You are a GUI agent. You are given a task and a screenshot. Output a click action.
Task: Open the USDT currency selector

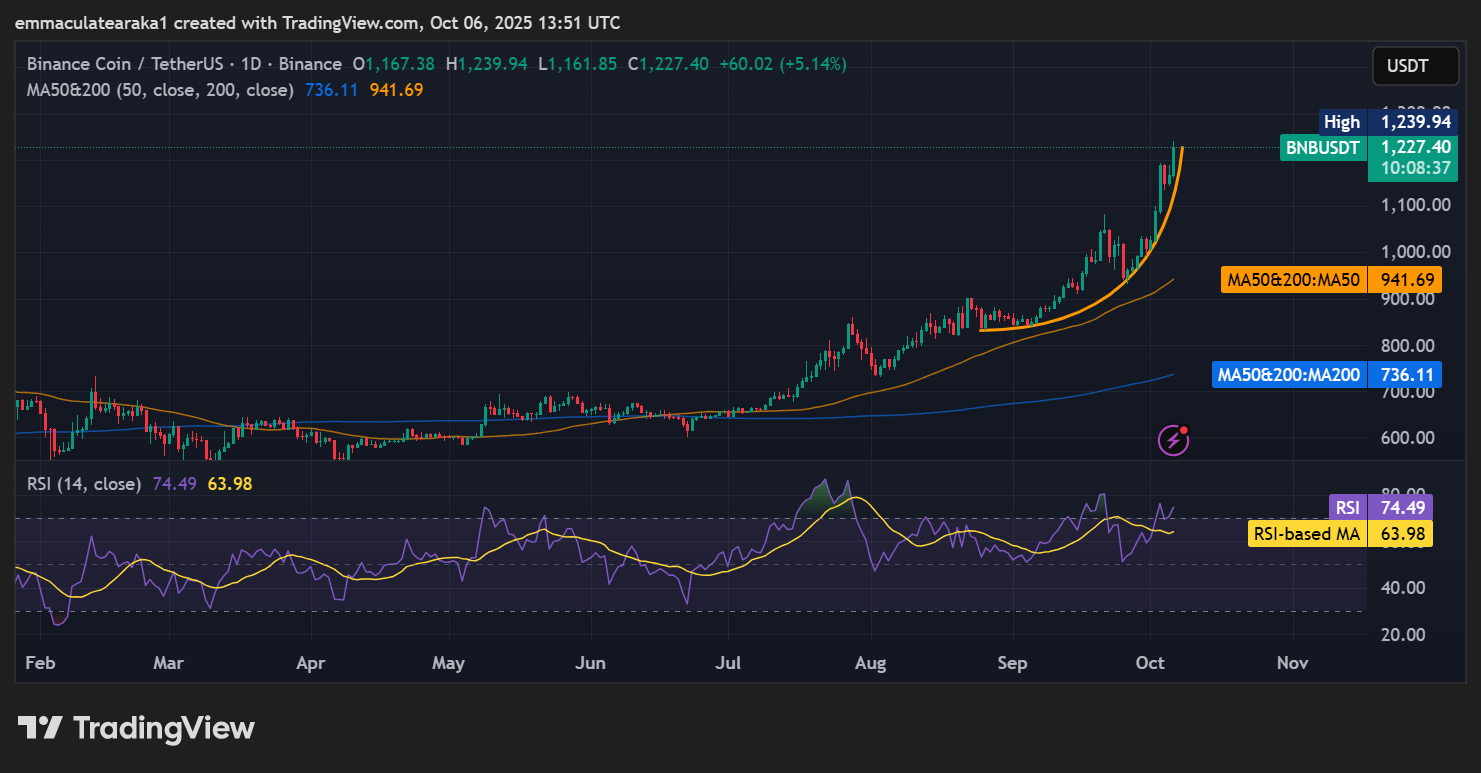1407,67
